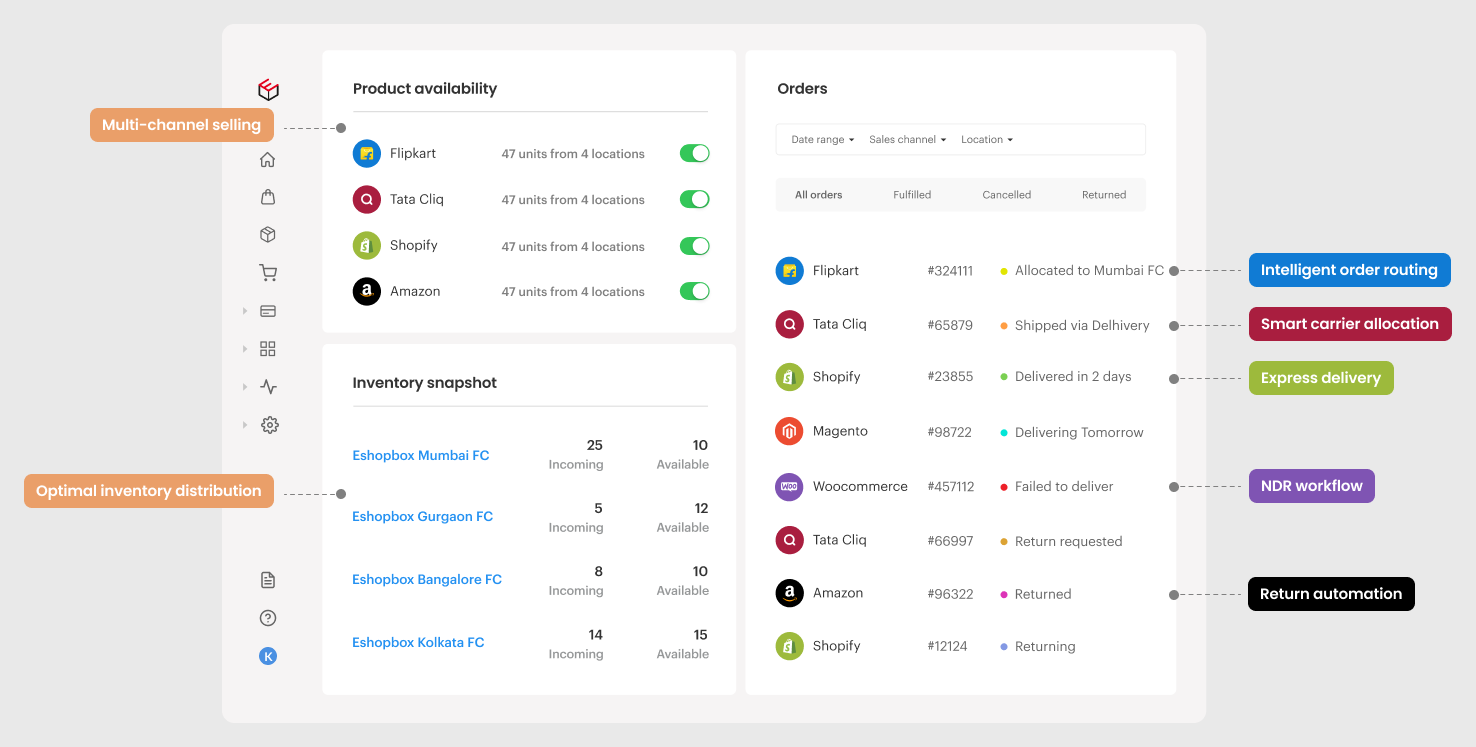Click the Magento logo on order #98722

coord(790,431)
